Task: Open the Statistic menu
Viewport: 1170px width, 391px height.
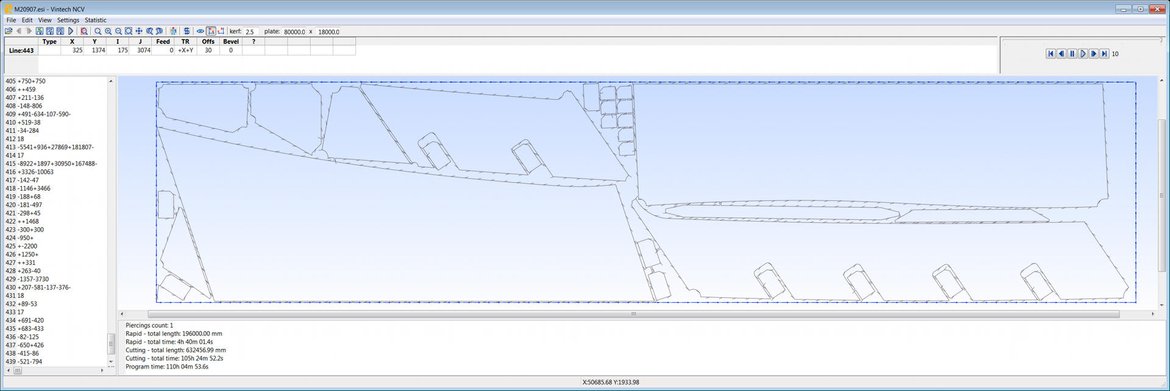Action: (96, 20)
